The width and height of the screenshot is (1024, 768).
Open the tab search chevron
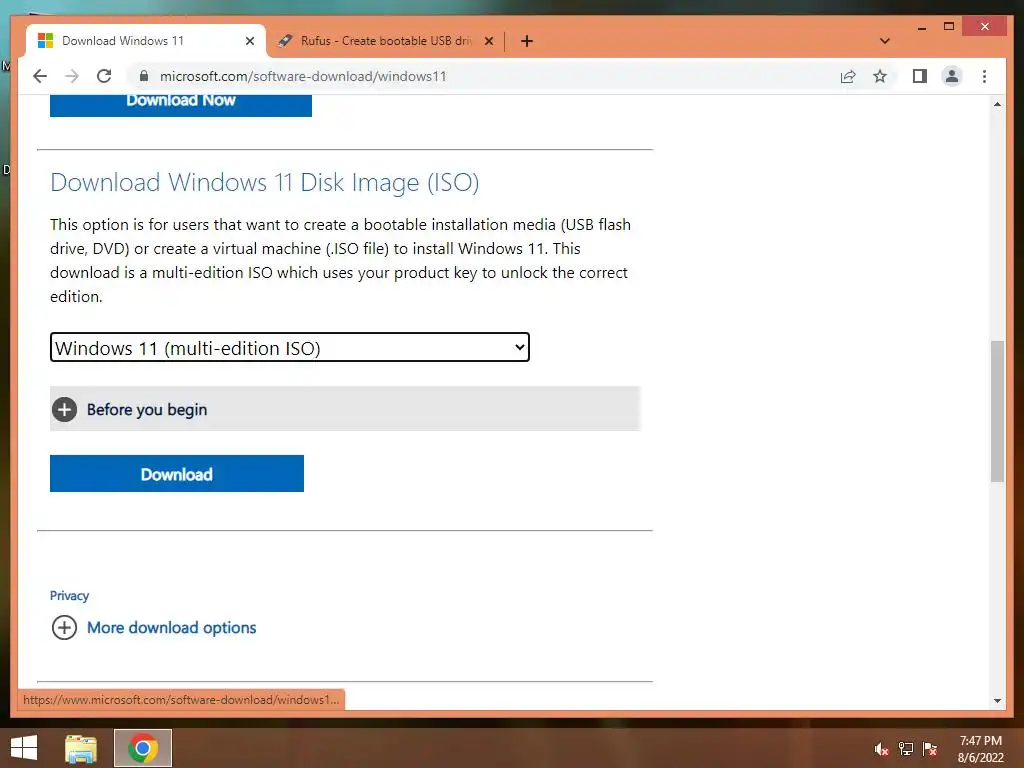(884, 41)
